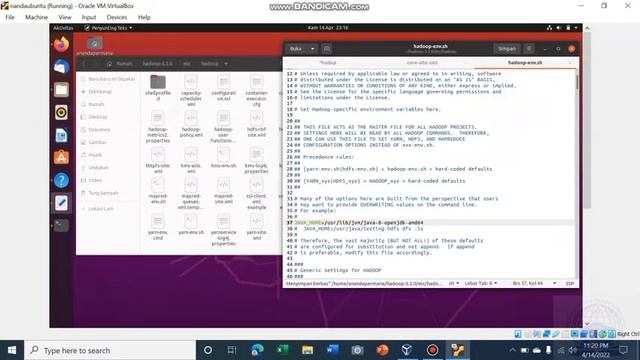
Task: Open Ubuntu Software in the dock
Action: point(62,158)
